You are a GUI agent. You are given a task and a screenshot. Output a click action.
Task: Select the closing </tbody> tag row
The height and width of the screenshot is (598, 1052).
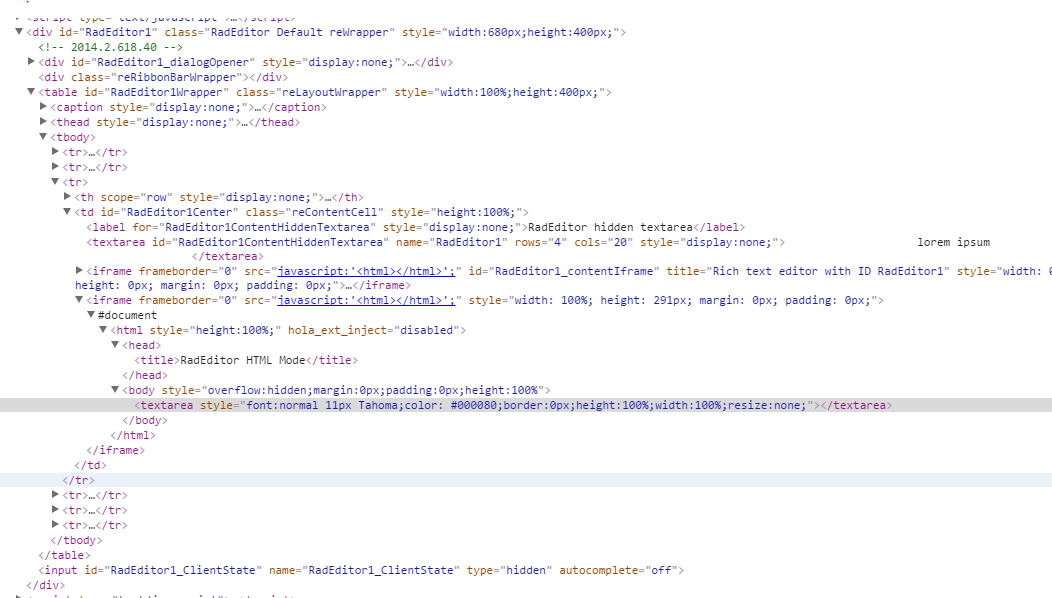click(x=76, y=540)
